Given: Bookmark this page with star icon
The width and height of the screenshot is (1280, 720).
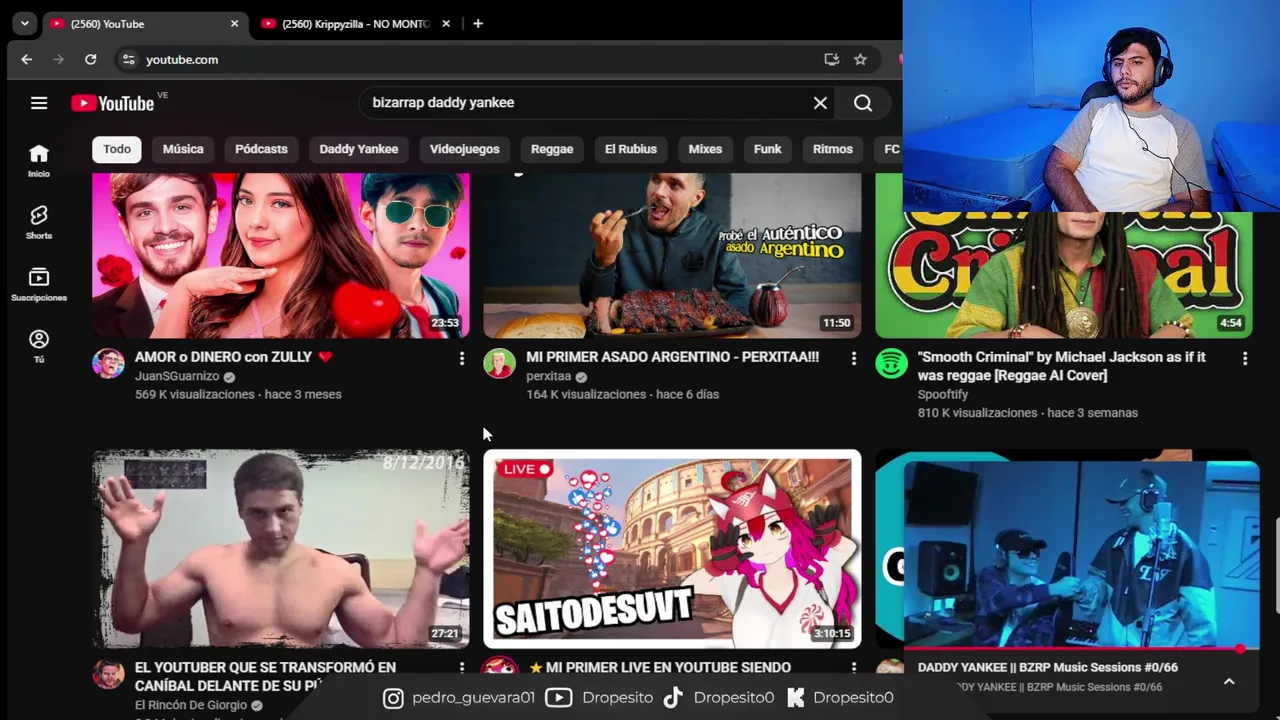Looking at the screenshot, I should 860,60.
